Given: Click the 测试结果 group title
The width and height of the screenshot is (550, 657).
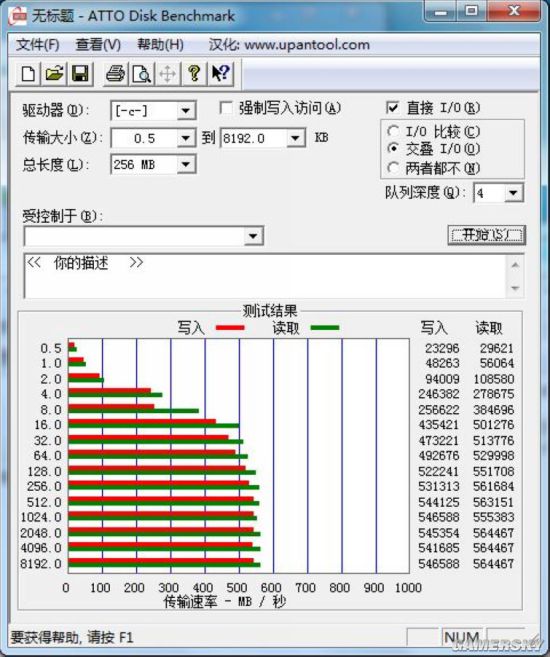Looking at the screenshot, I should pyautogui.click(x=270, y=311).
